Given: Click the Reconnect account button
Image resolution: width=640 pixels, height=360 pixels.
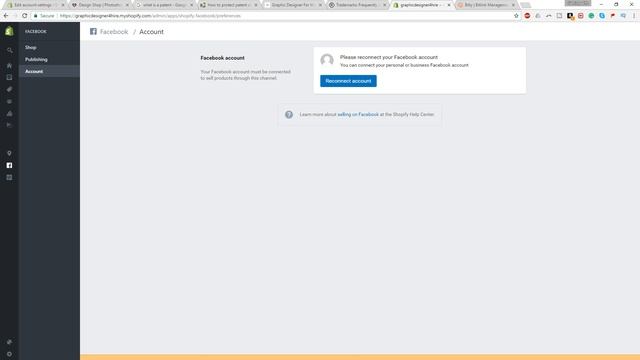Looking at the screenshot, I should (348, 81).
